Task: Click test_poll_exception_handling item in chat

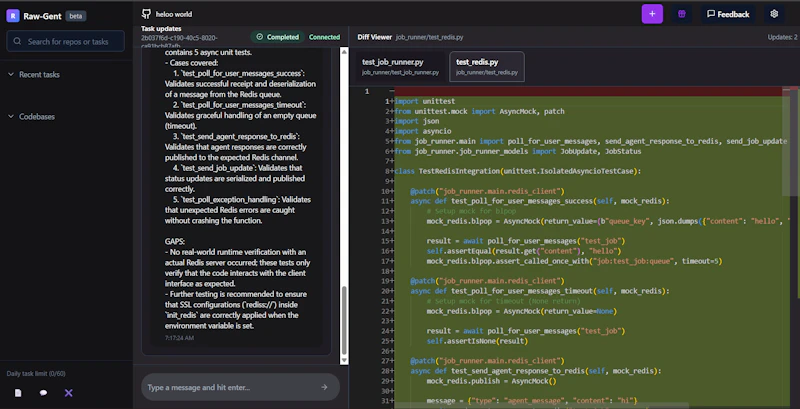Action: [x=237, y=210]
